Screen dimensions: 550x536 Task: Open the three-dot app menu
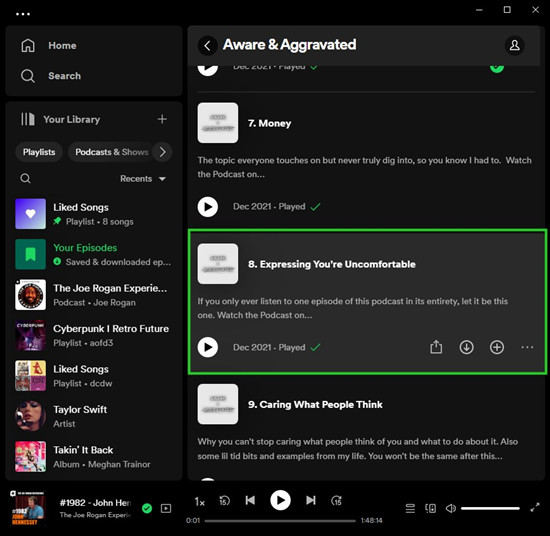pos(23,14)
